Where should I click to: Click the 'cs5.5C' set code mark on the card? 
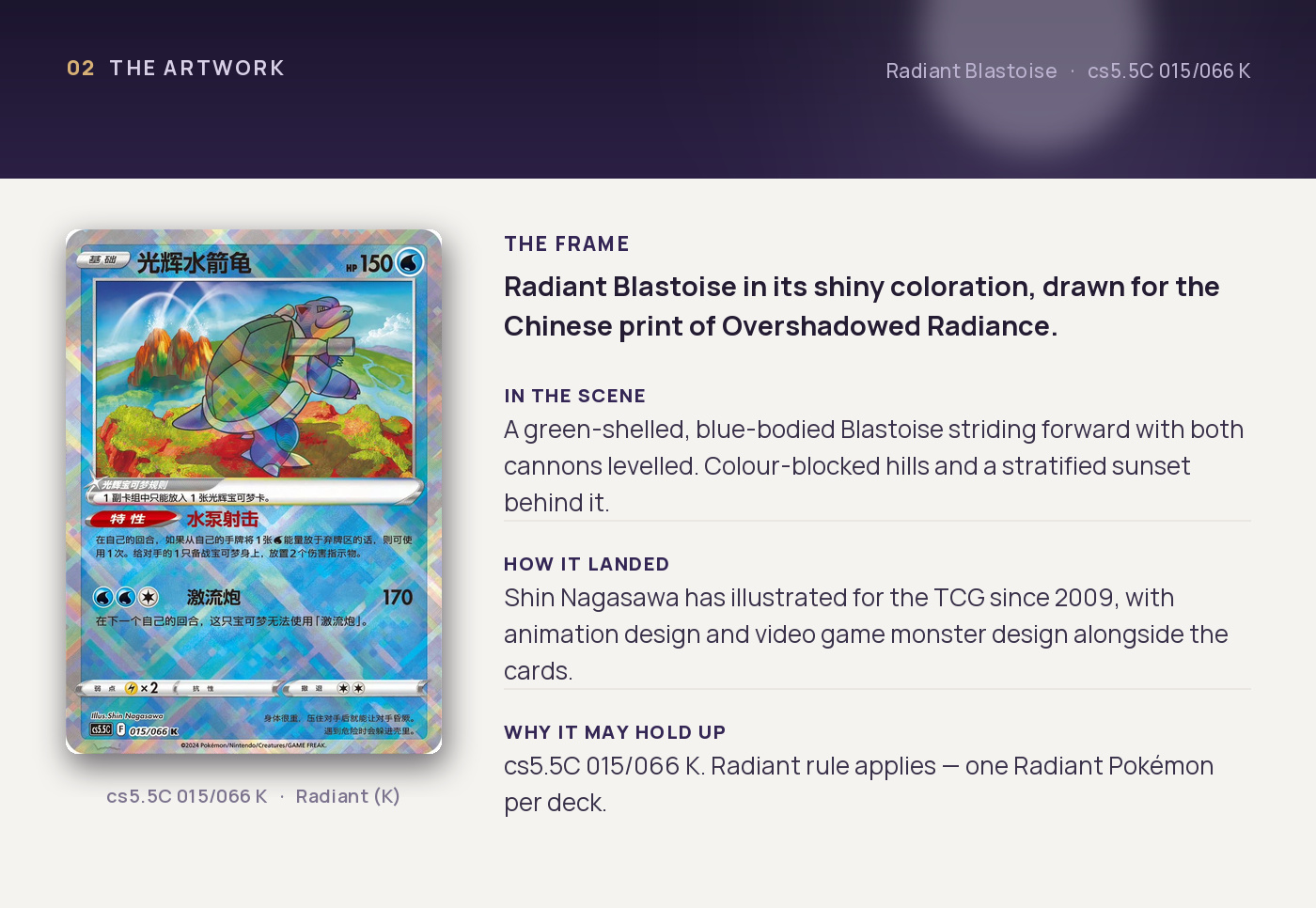coord(102,729)
